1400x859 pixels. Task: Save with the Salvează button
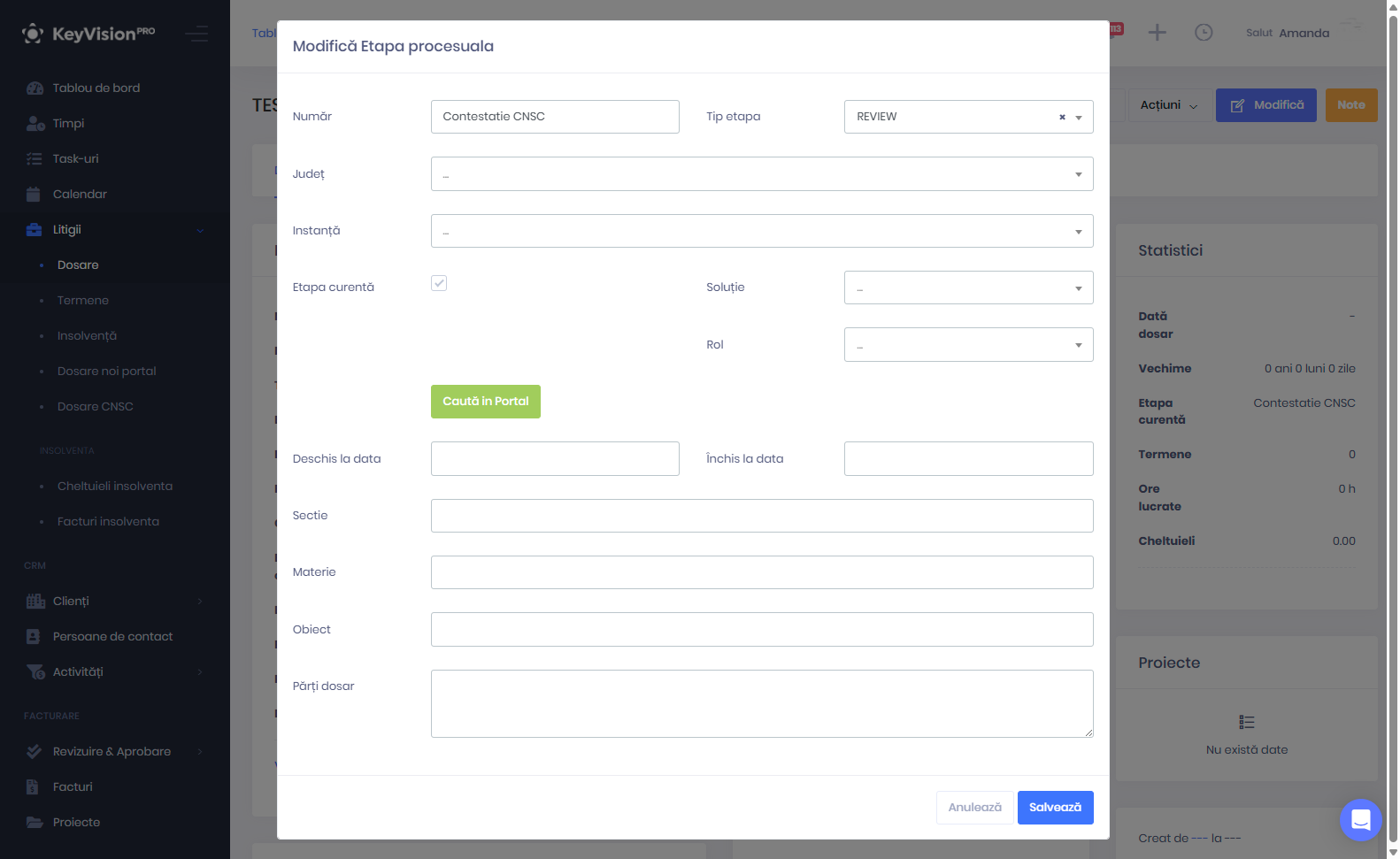click(x=1055, y=808)
